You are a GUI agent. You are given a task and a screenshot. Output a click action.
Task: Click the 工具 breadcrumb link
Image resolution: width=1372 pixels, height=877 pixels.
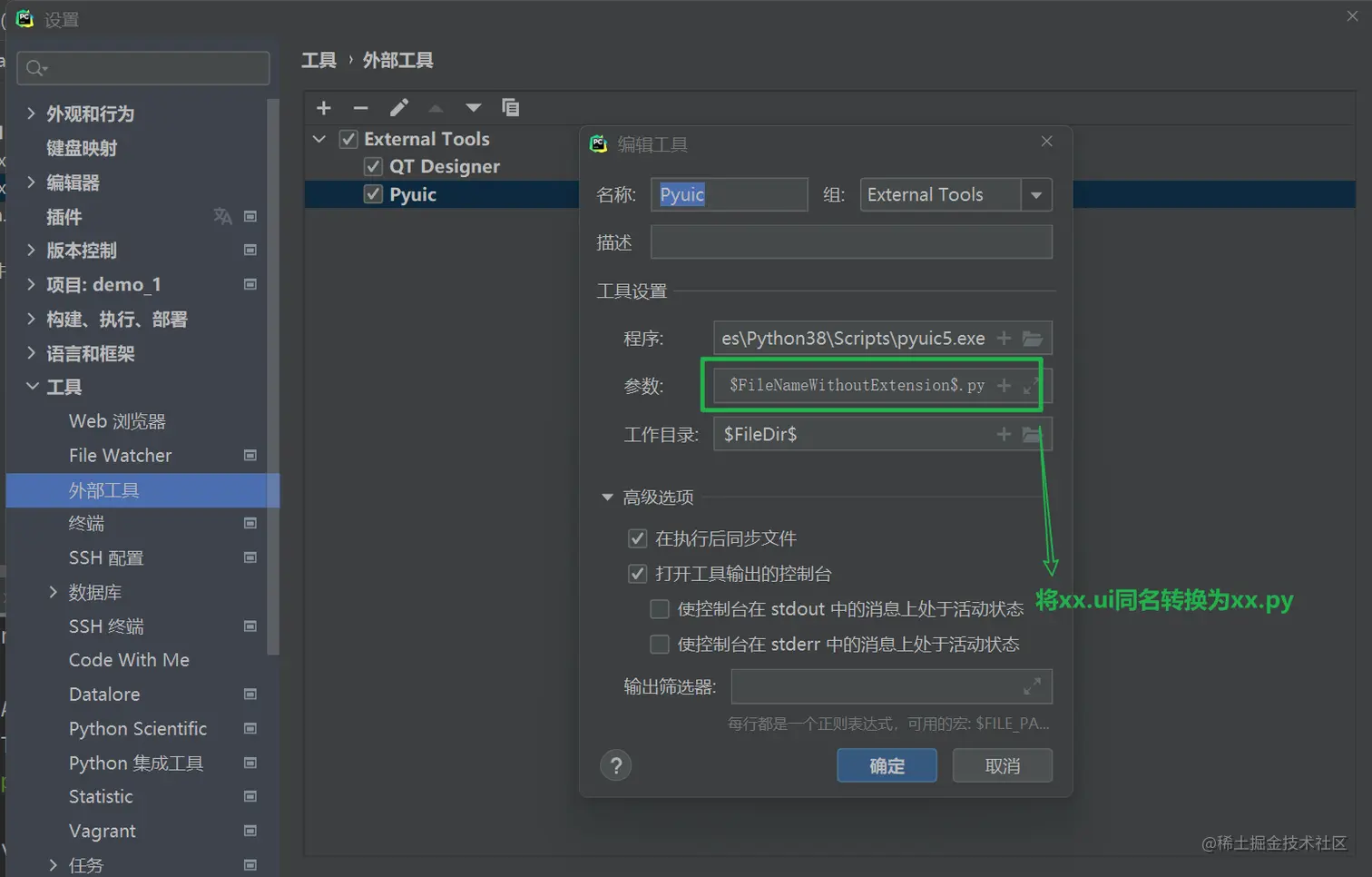pos(318,61)
